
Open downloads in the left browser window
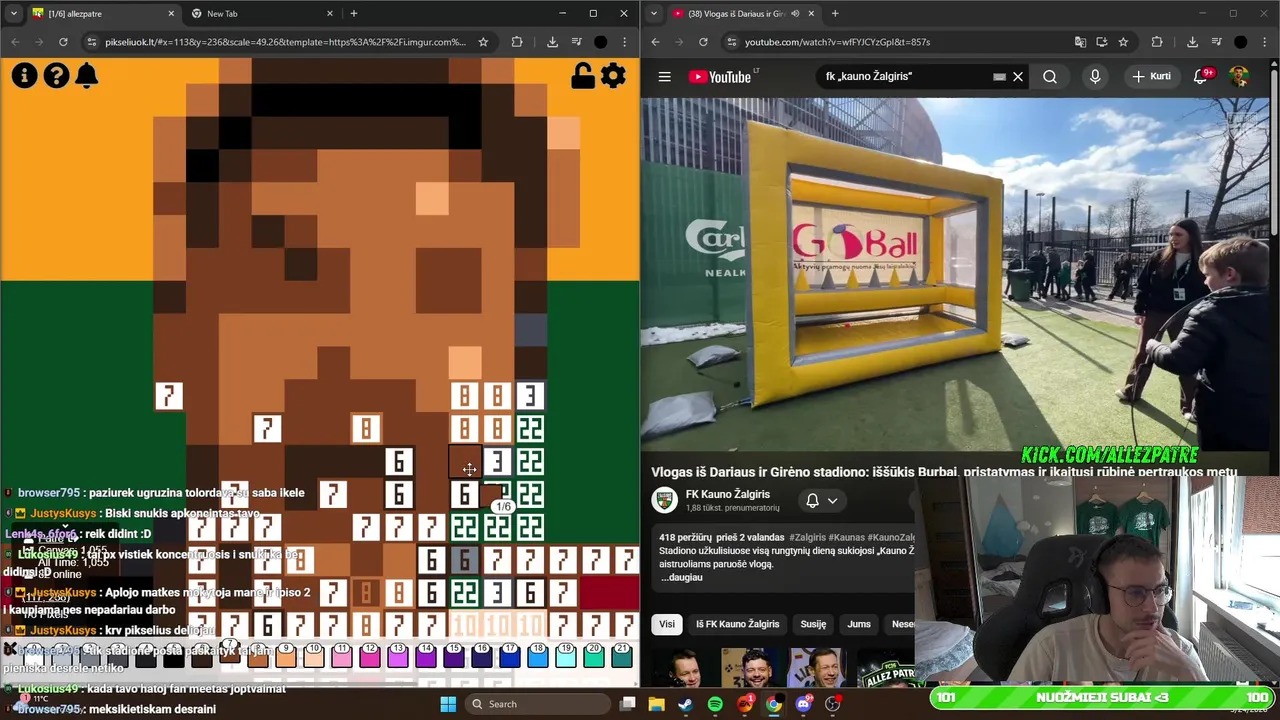[x=552, y=42]
